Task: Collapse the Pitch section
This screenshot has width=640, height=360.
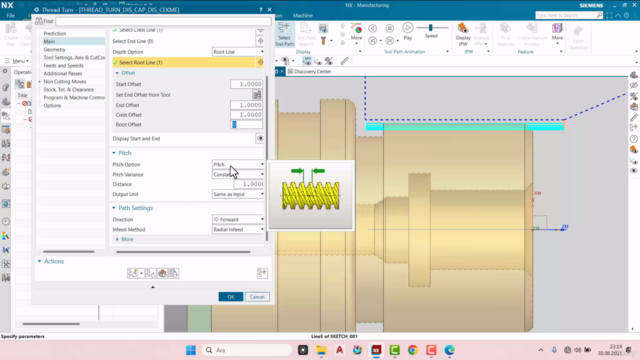Action: click(x=114, y=153)
